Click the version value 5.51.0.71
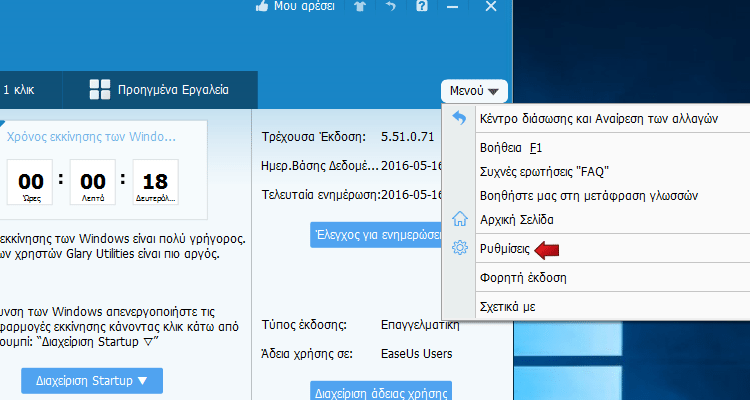750x400 pixels. point(408,137)
